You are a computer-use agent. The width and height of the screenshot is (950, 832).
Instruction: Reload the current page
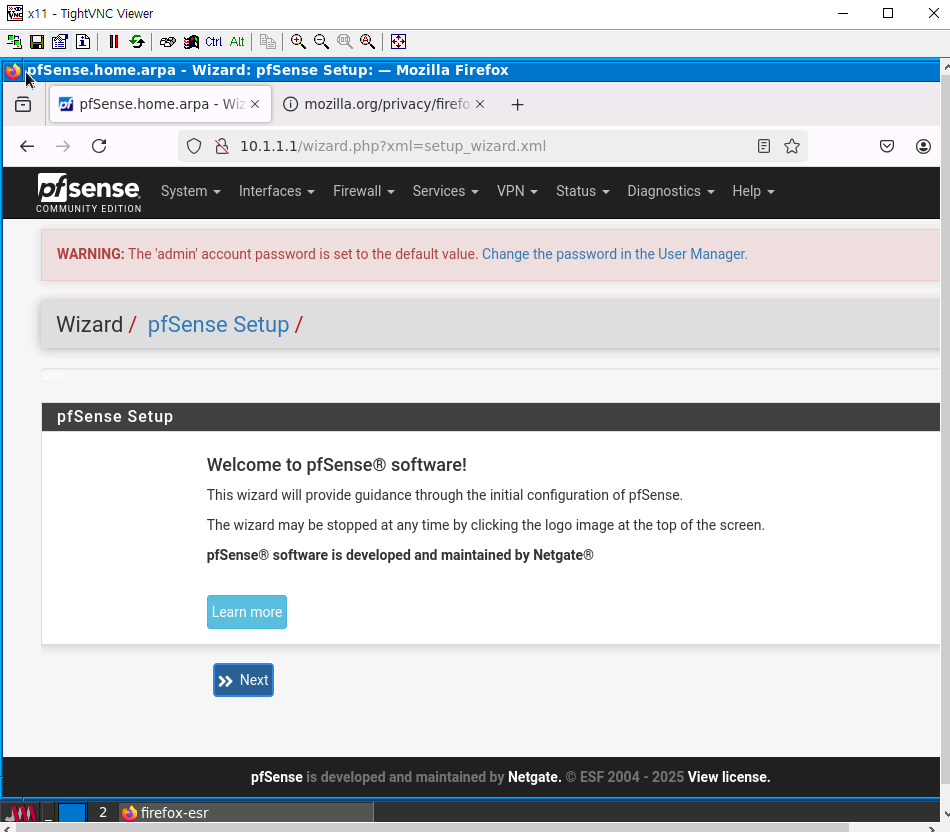coord(99,146)
